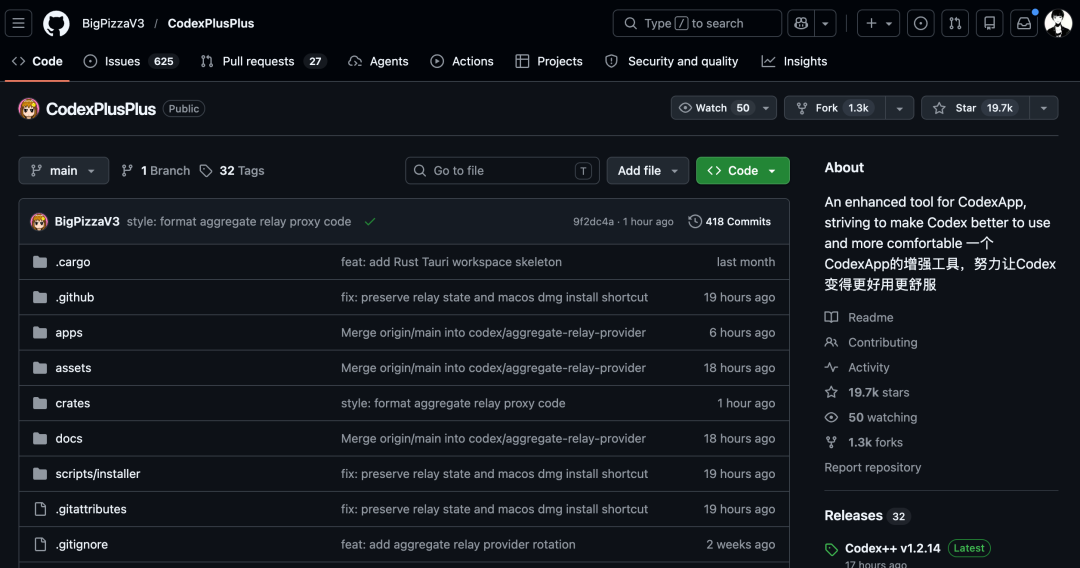This screenshot has width=1080, height=568.
Task: Click the Readme book icon
Action: click(831, 317)
